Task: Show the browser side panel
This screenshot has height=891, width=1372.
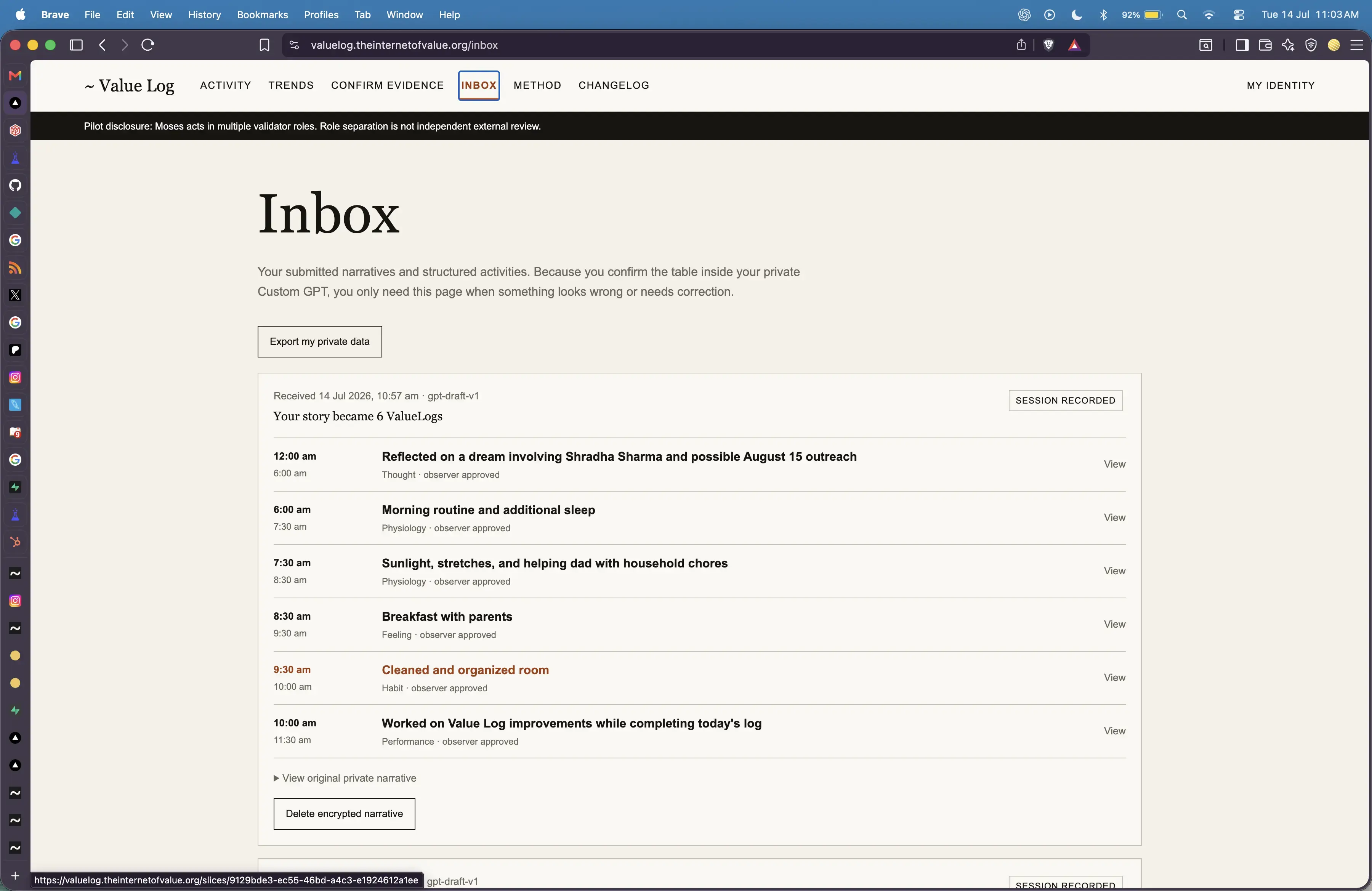Action: click(1242, 45)
